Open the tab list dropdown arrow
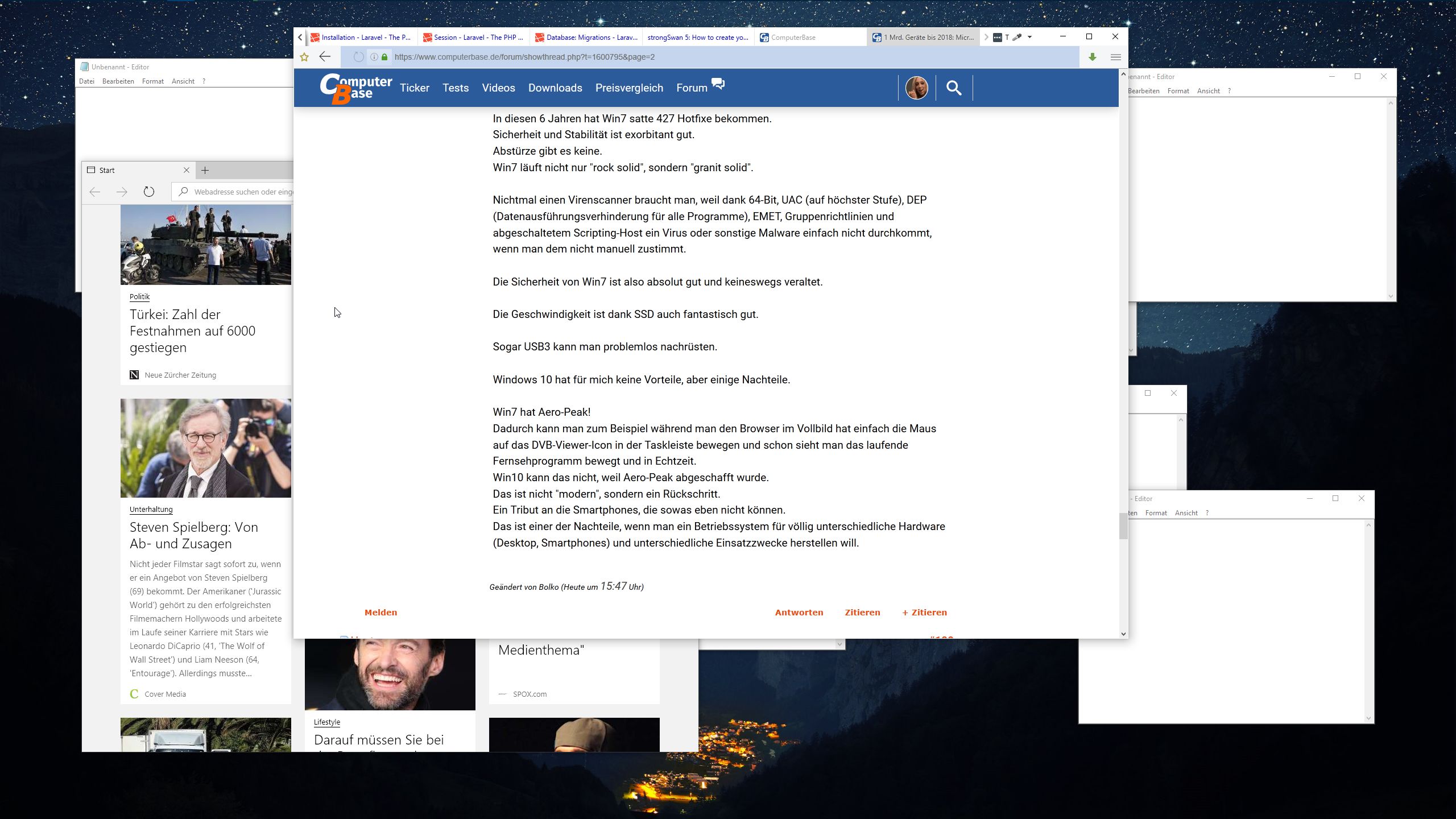This screenshot has width=1456, height=819. click(1029, 38)
